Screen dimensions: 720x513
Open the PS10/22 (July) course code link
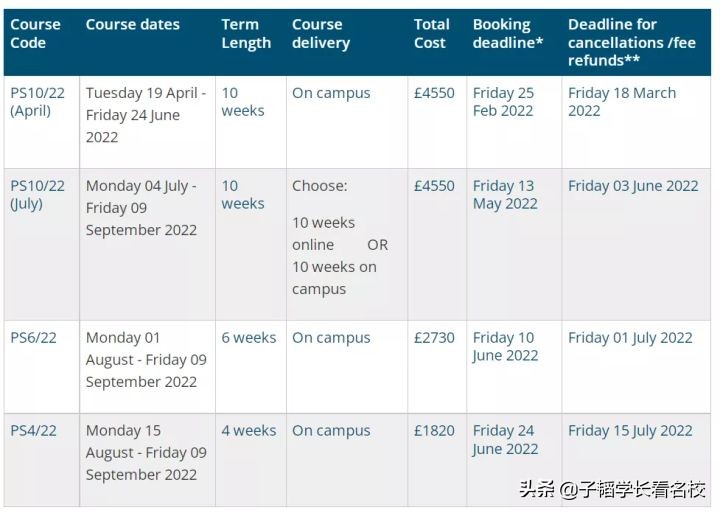[x=37, y=194]
